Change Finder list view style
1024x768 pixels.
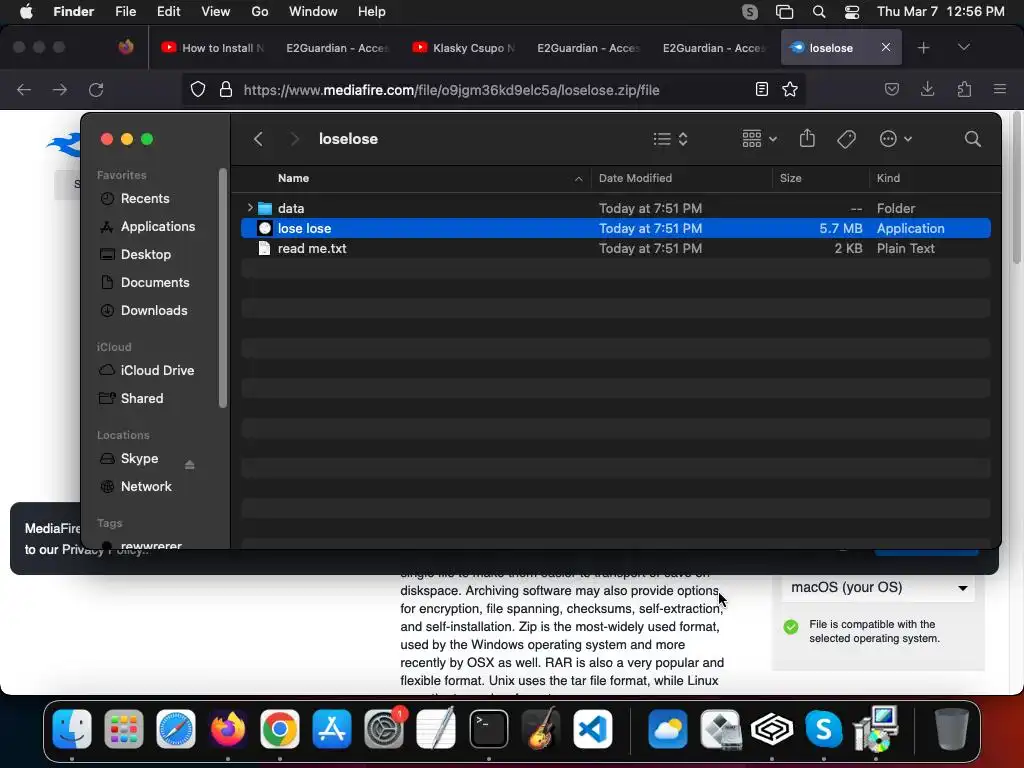click(x=671, y=139)
